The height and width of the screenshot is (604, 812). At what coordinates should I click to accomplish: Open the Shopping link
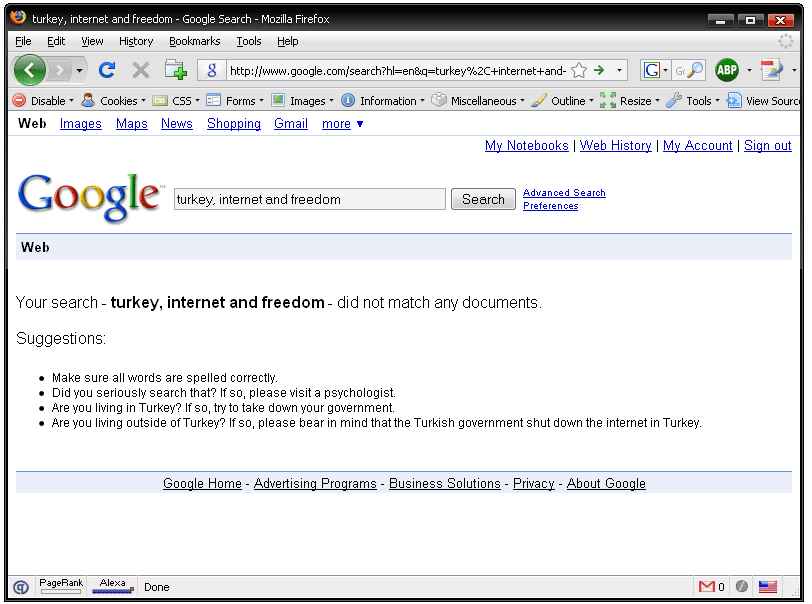tap(234, 124)
